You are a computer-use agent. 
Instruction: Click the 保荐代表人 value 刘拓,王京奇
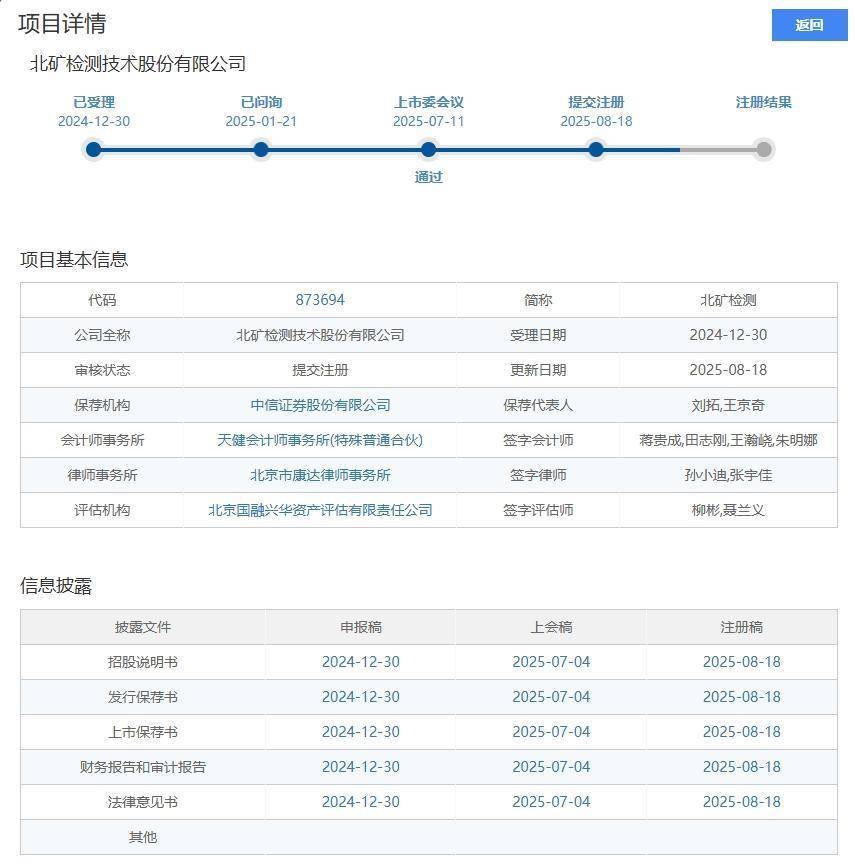coord(728,405)
